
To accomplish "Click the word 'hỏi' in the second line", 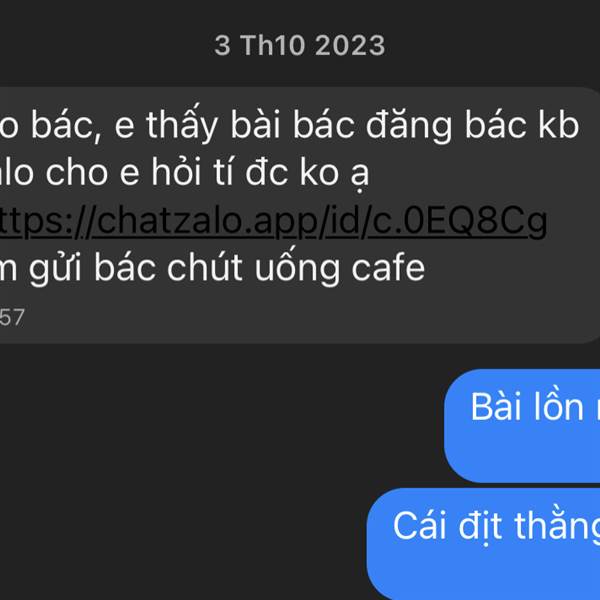I will (x=176, y=172).
